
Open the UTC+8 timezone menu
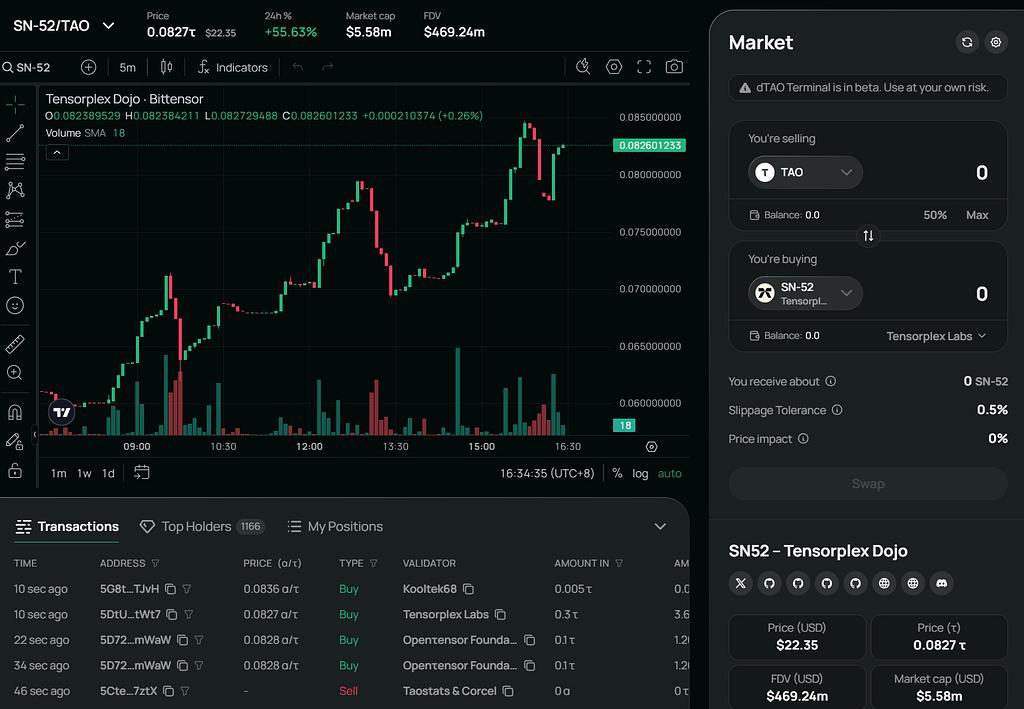coord(547,473)
